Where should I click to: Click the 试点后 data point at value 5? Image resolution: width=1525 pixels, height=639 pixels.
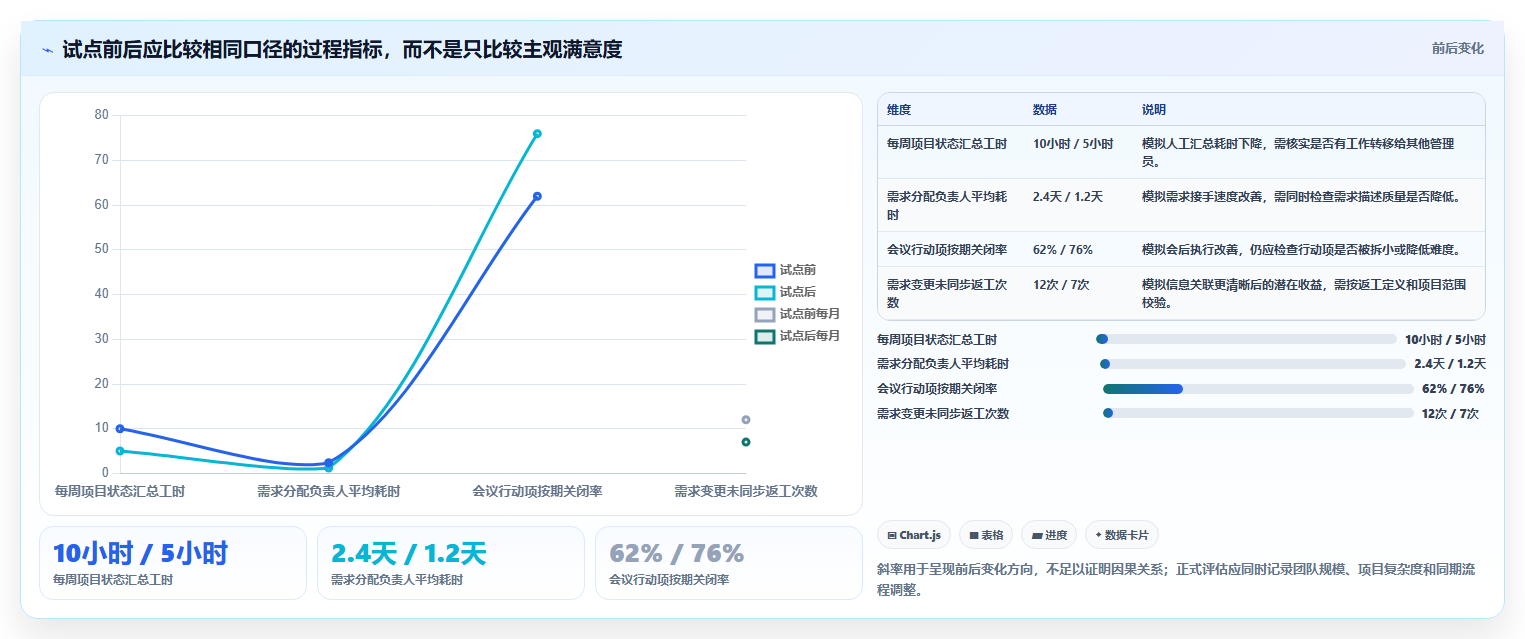coord(120,451)
